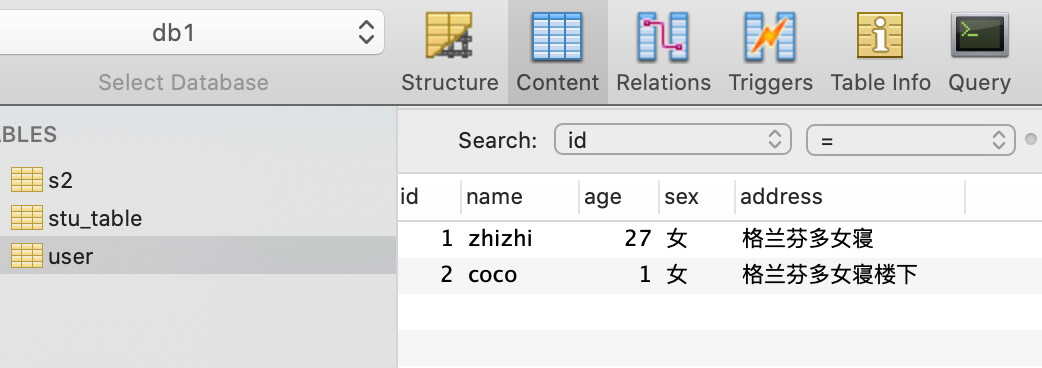The height and width of the screenshot is (368, 1042).
Task: Sort by the name column header
Action: (x=520, y=197)
